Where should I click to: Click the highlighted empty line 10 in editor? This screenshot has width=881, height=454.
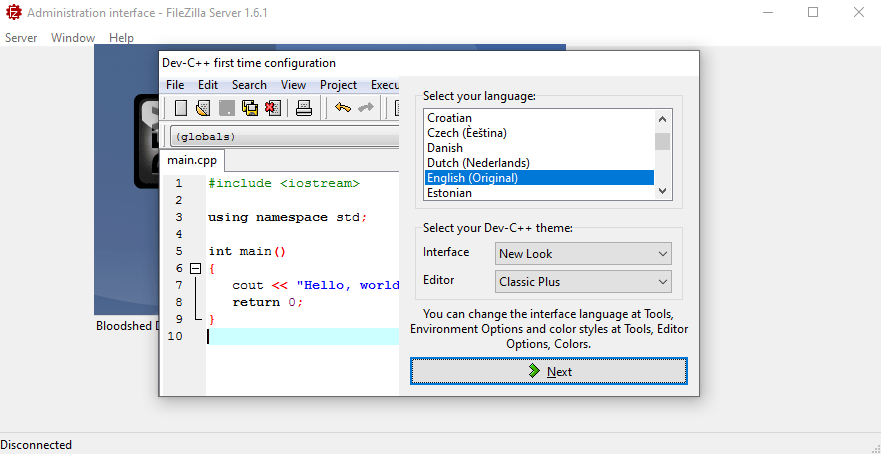[x=303, y=336]
